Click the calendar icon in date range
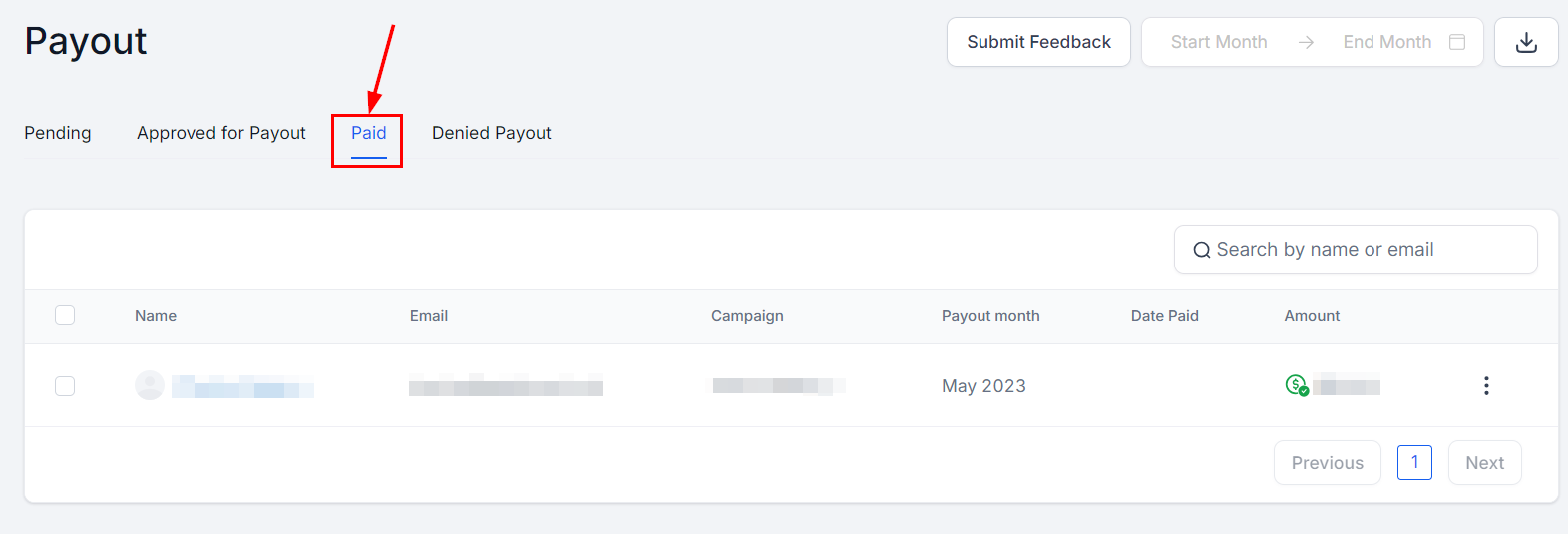The height and width of the screenshot is (534, 1568). click(x=1457, y=42)
